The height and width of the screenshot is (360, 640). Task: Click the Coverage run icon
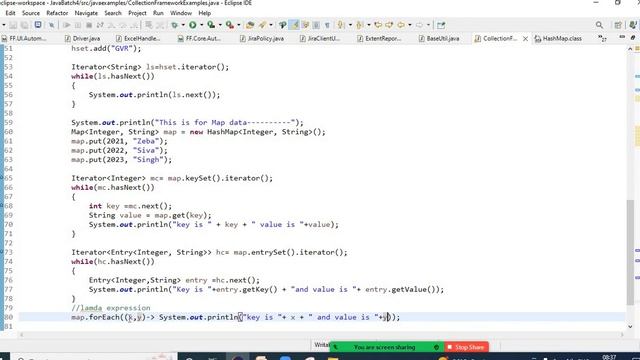[x=211, y=25]
